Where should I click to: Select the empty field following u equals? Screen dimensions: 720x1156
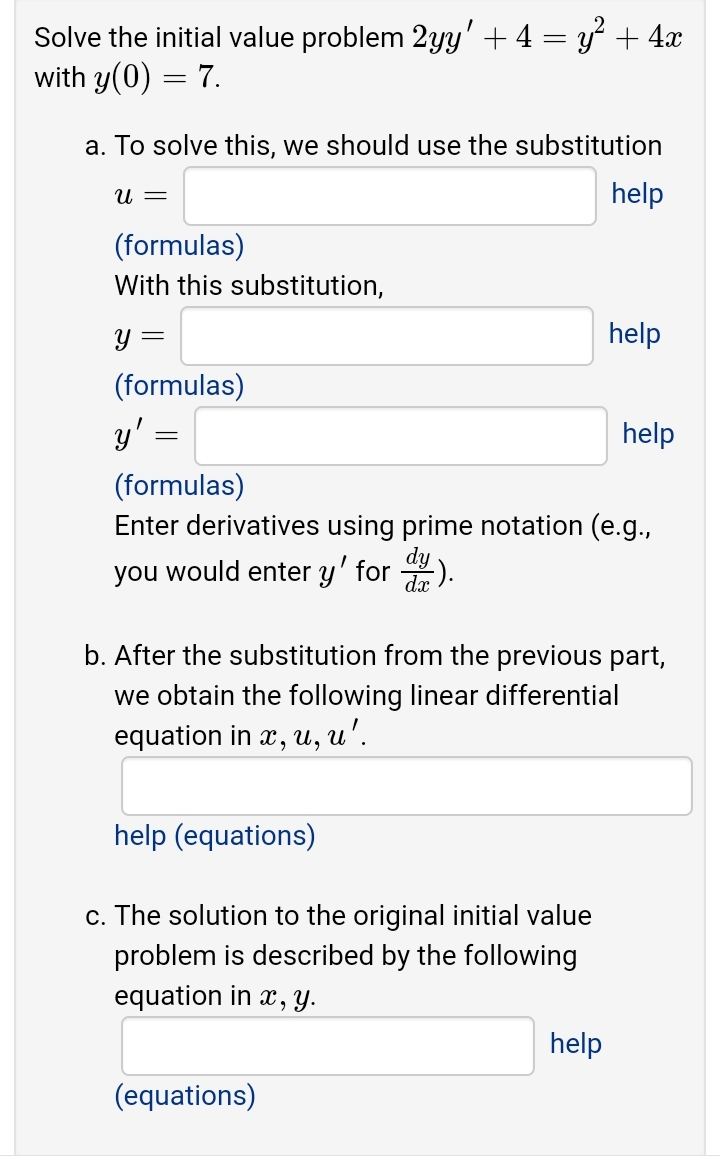[x=389, y=196]
